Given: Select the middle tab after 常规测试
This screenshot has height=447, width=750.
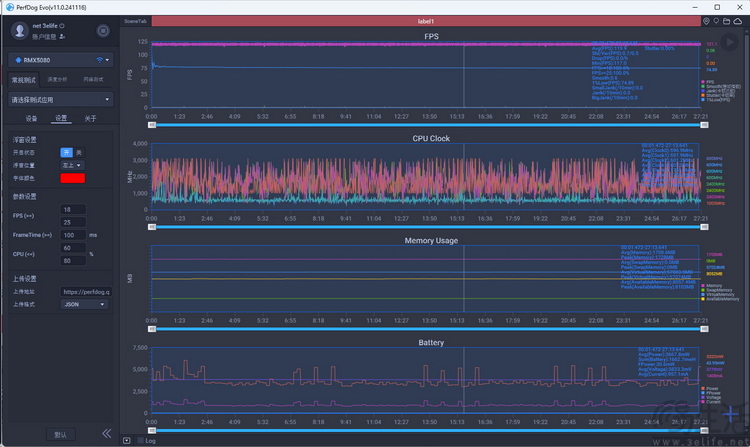Looking at the screenshot, I should coord(57,80).
